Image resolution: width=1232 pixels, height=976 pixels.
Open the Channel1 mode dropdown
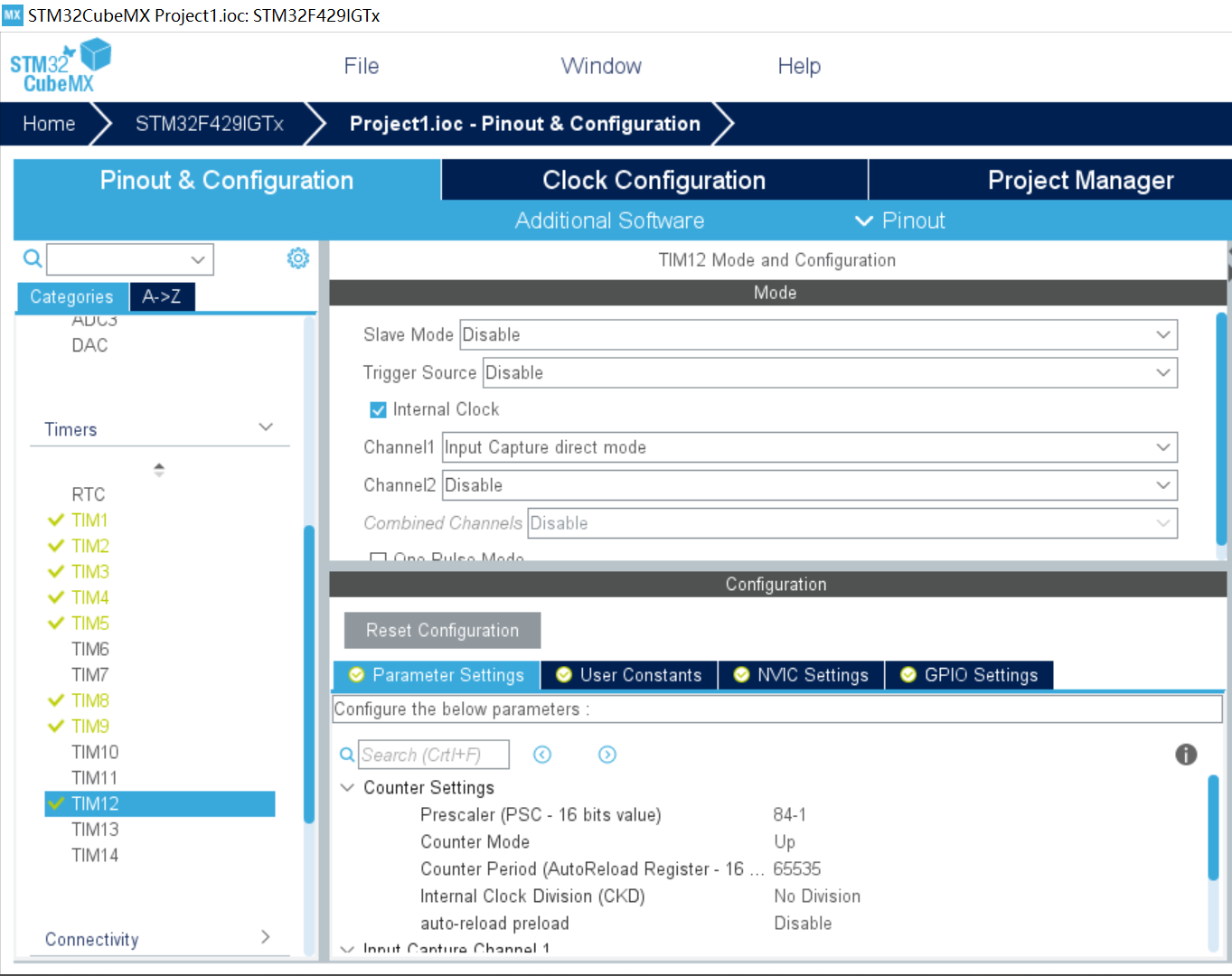[809, 447]
